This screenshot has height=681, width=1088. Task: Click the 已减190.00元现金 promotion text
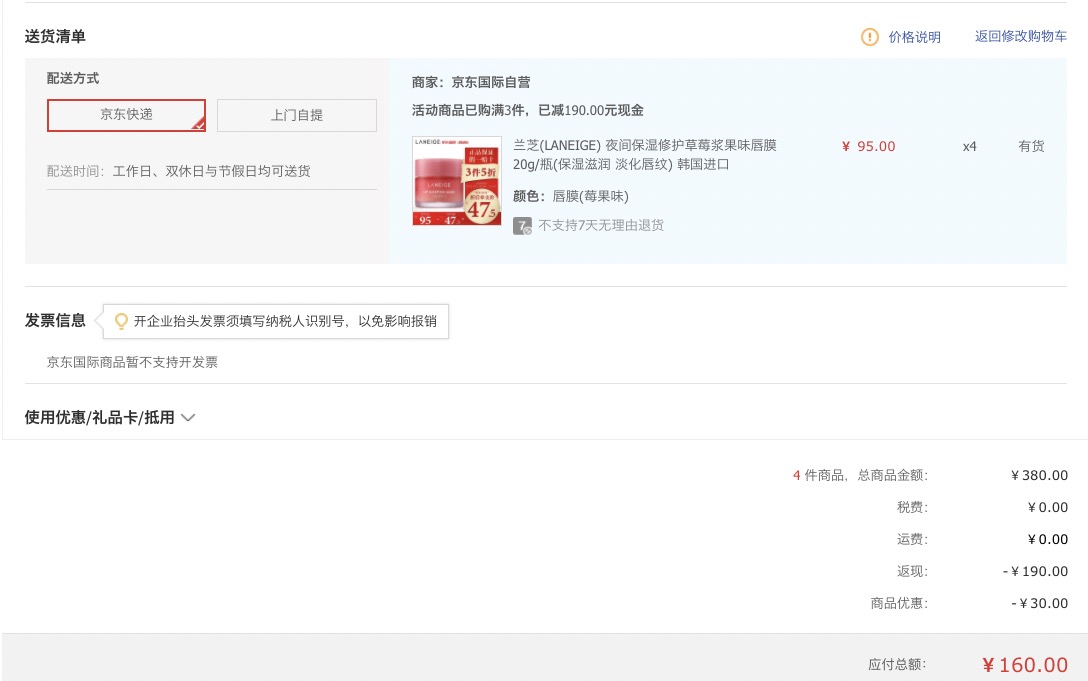point(591,110)
